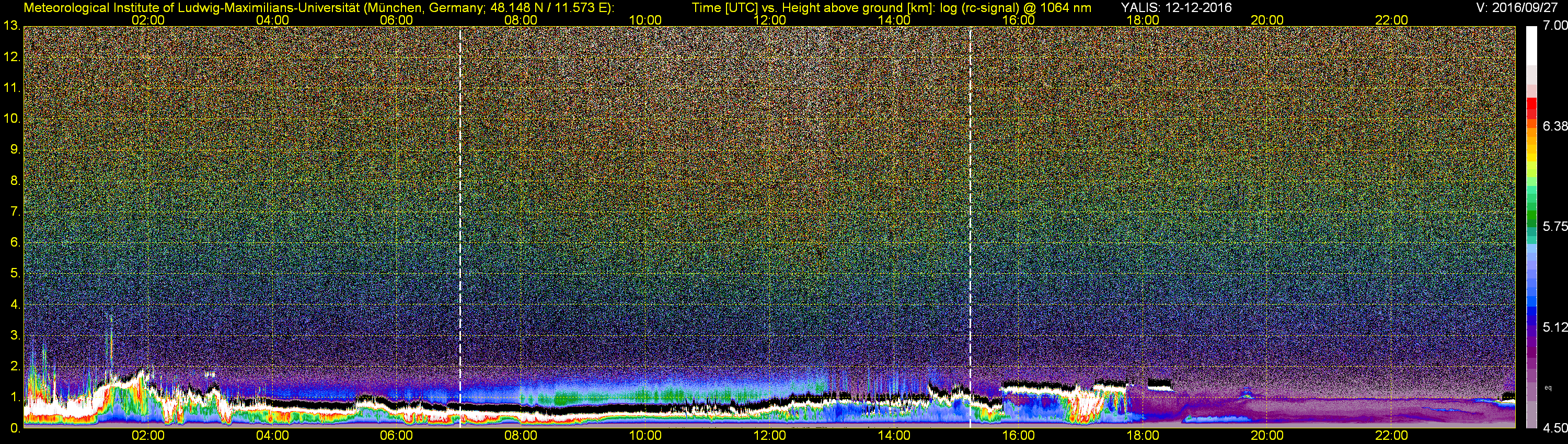Click the 02:00 label on the top time axis
The height and width of the screenshot is (444, 1568).
click(148, 20)
